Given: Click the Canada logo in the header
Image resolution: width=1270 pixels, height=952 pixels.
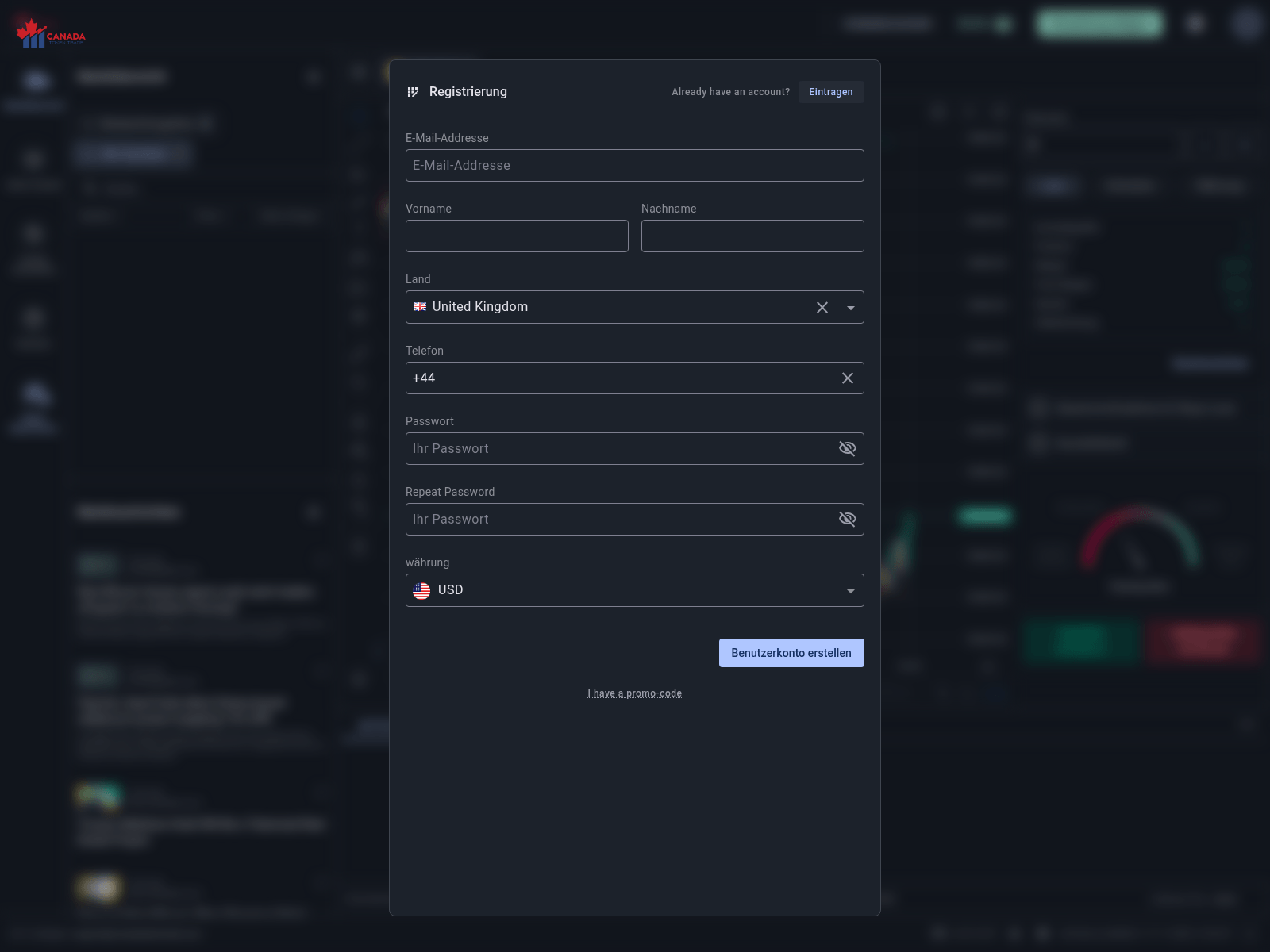Looking at the screenshot, I should click(x=51, y=33).
